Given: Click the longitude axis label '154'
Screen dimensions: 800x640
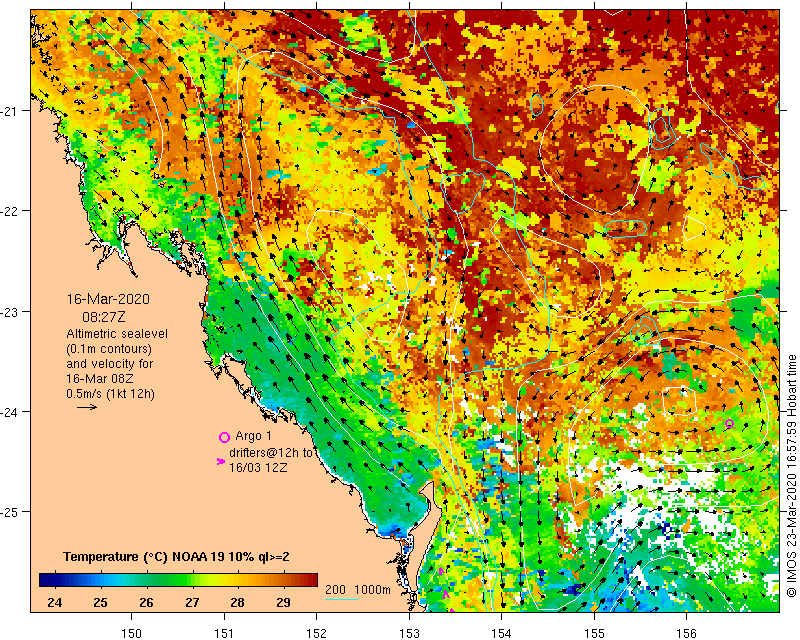Looking at the screenshot, I should (x=502, y=633).
